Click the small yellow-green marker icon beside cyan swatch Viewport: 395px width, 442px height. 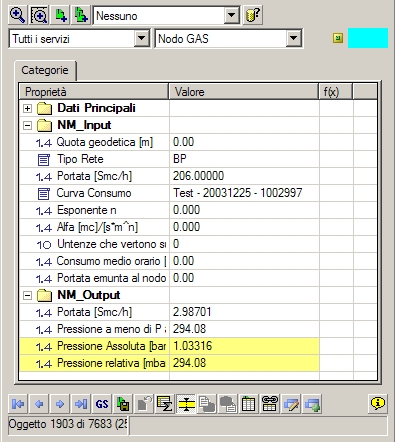[x=338, y=38]
